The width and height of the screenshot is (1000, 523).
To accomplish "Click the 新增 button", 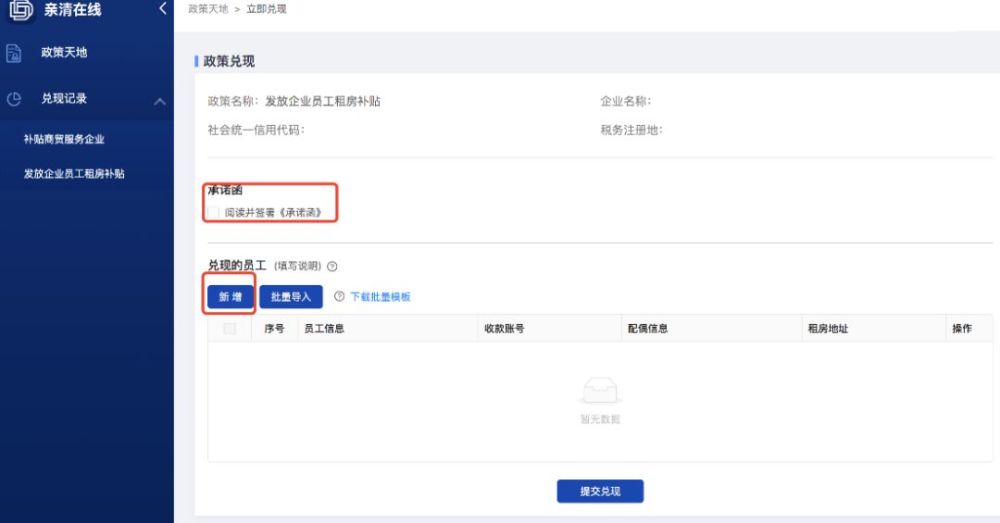I will click(230, 297).
